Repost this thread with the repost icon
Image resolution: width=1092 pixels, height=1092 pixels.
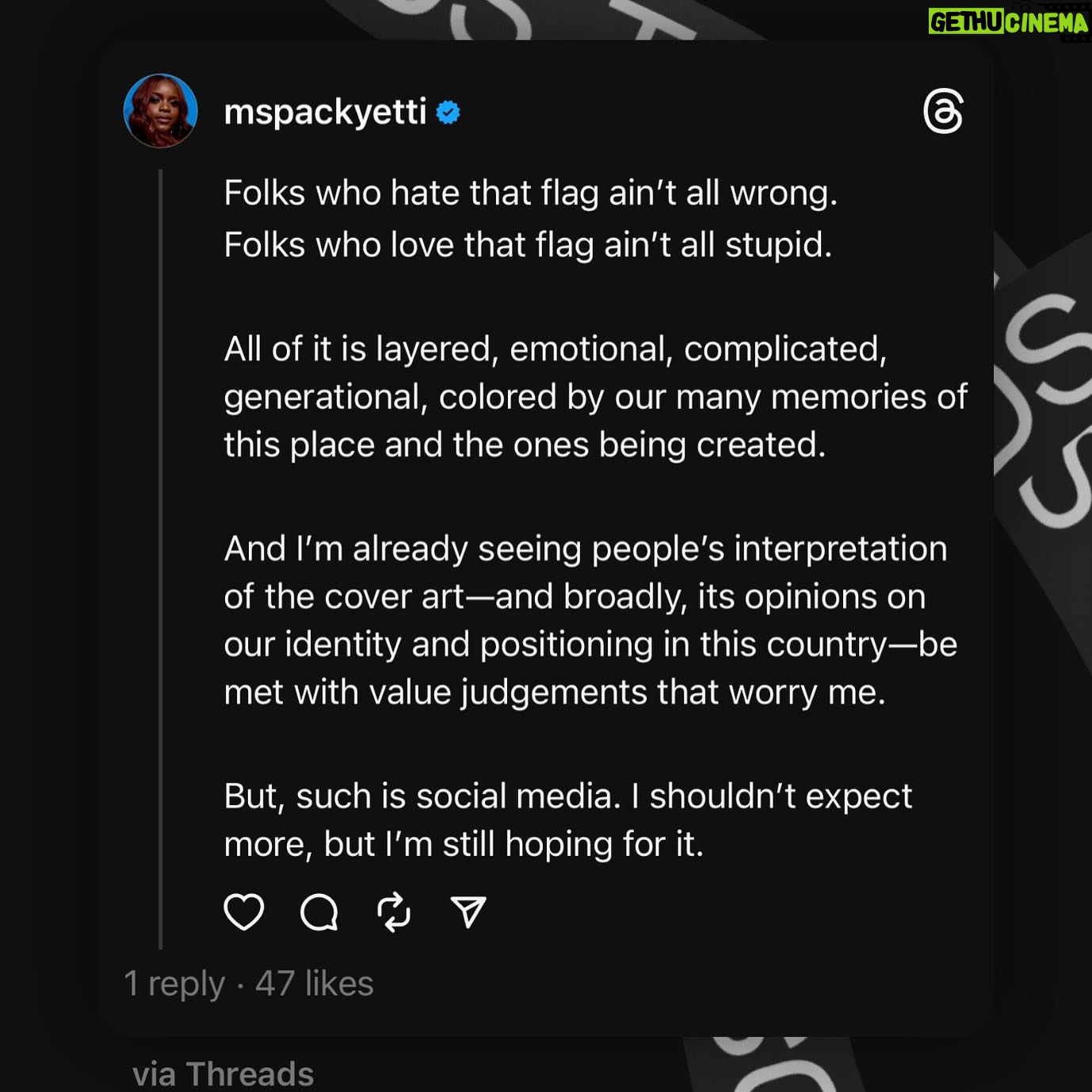[x=394, y=911]
